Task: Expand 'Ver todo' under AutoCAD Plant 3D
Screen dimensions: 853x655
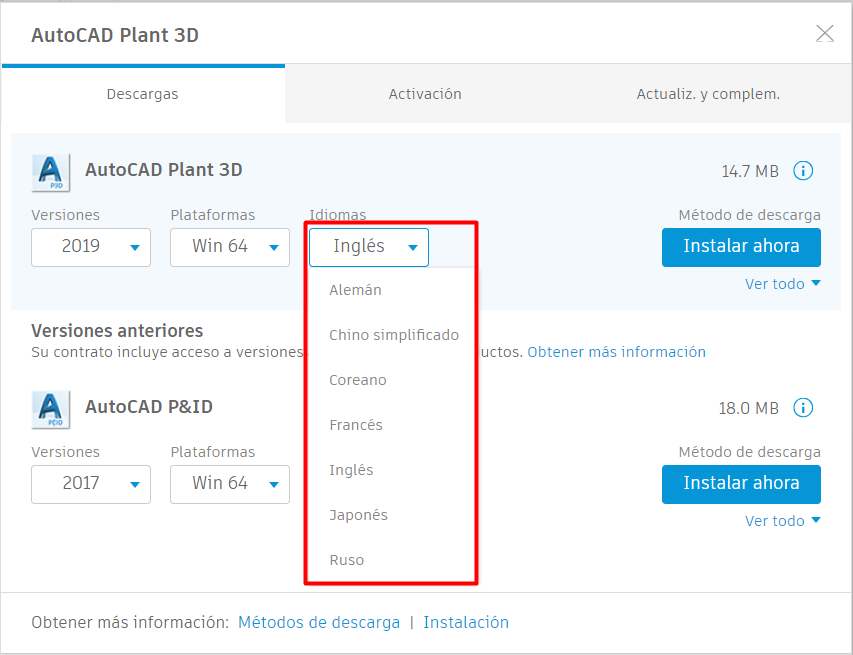Action: click(783, 284)
